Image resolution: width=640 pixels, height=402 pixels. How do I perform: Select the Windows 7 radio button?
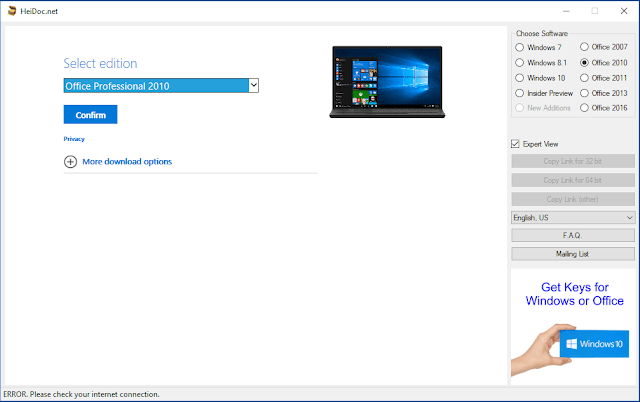tap(519, 47)
